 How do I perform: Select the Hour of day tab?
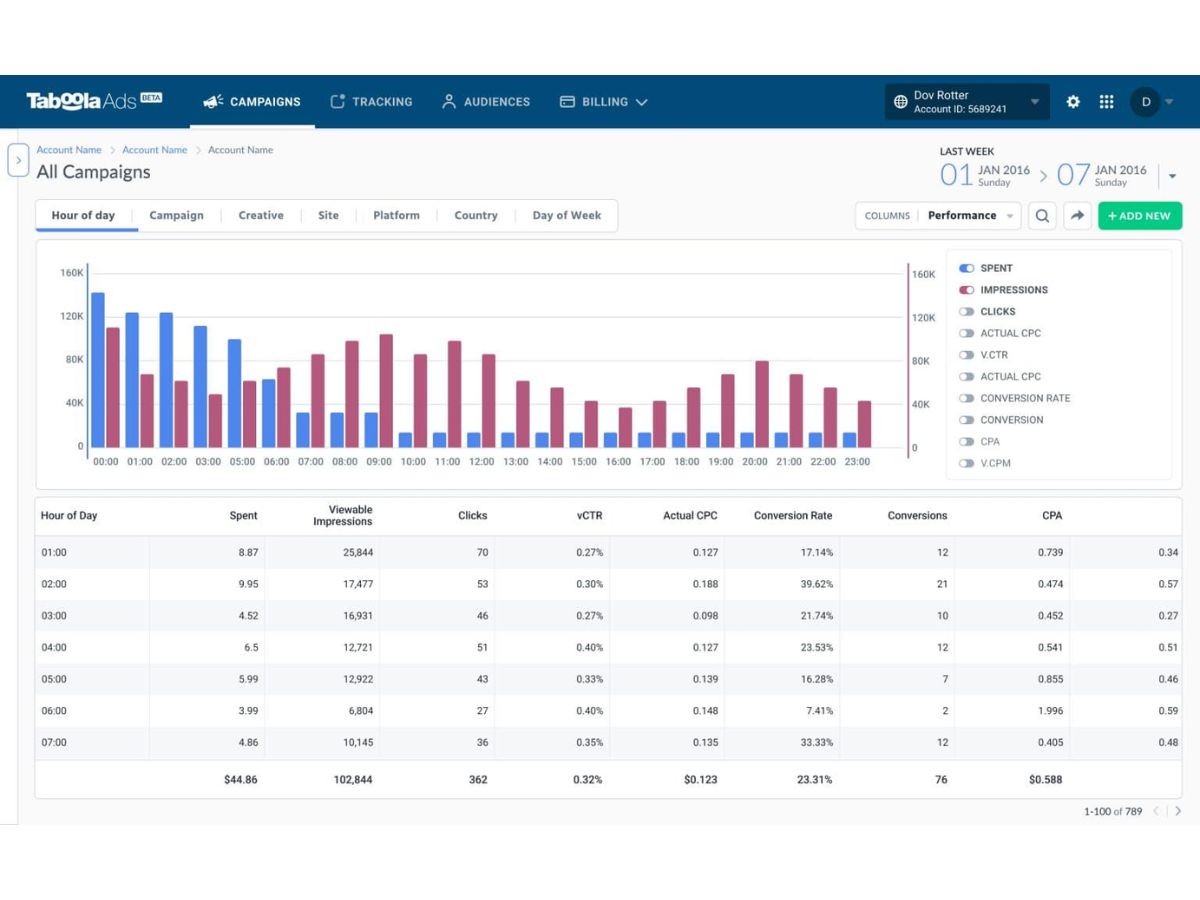pyautogui.click(x=83, y=215)
